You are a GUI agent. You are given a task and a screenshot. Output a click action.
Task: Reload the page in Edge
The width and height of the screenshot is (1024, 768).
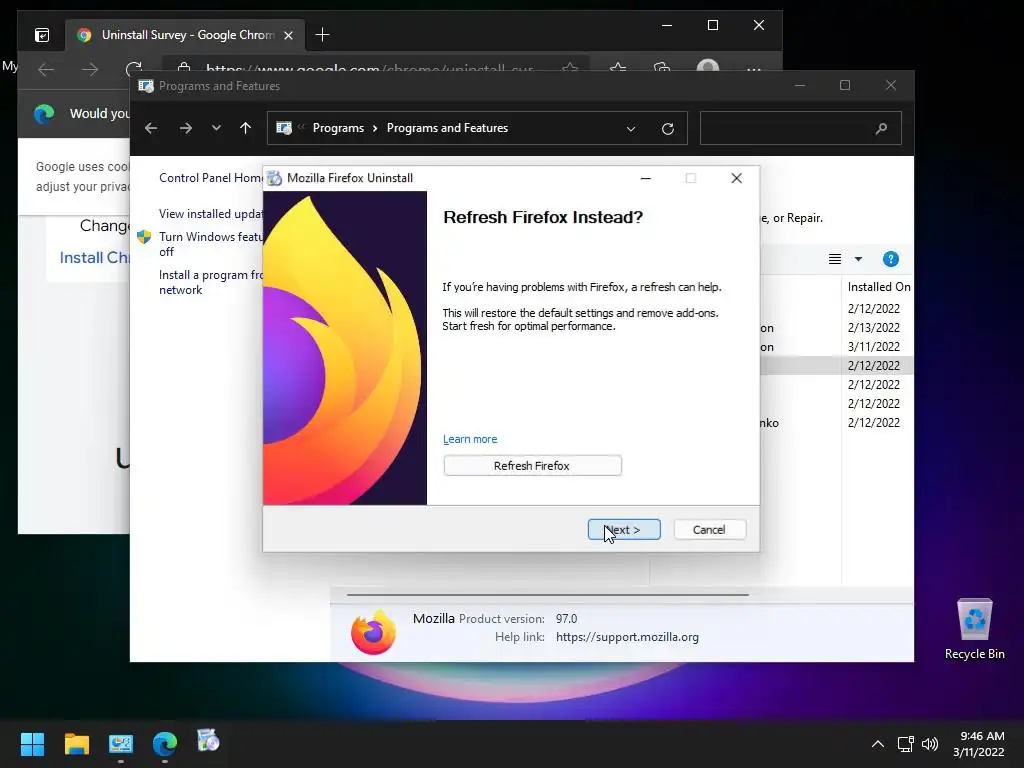134,69
